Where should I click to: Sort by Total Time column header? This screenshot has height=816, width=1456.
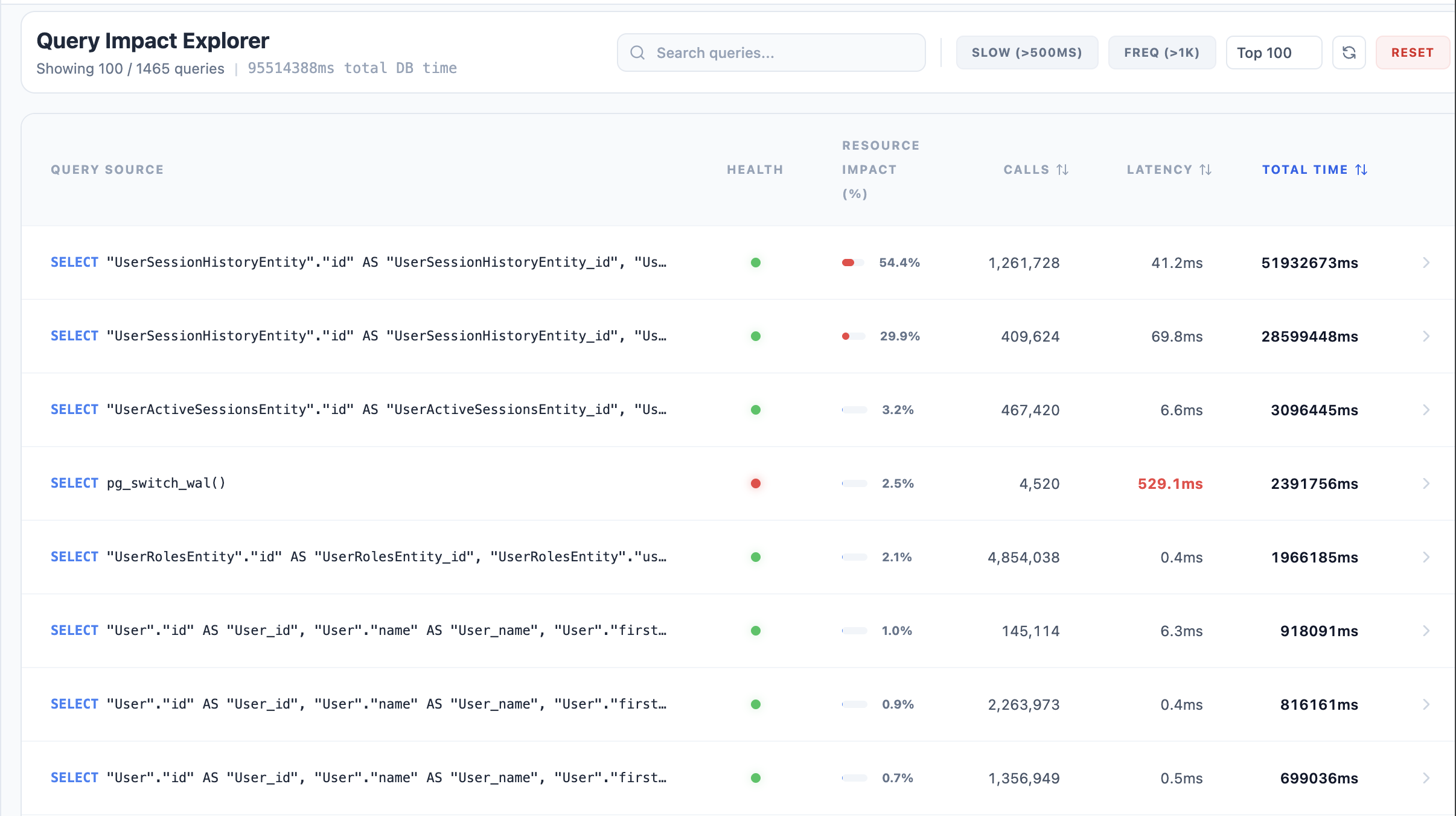click(1304, 170)
